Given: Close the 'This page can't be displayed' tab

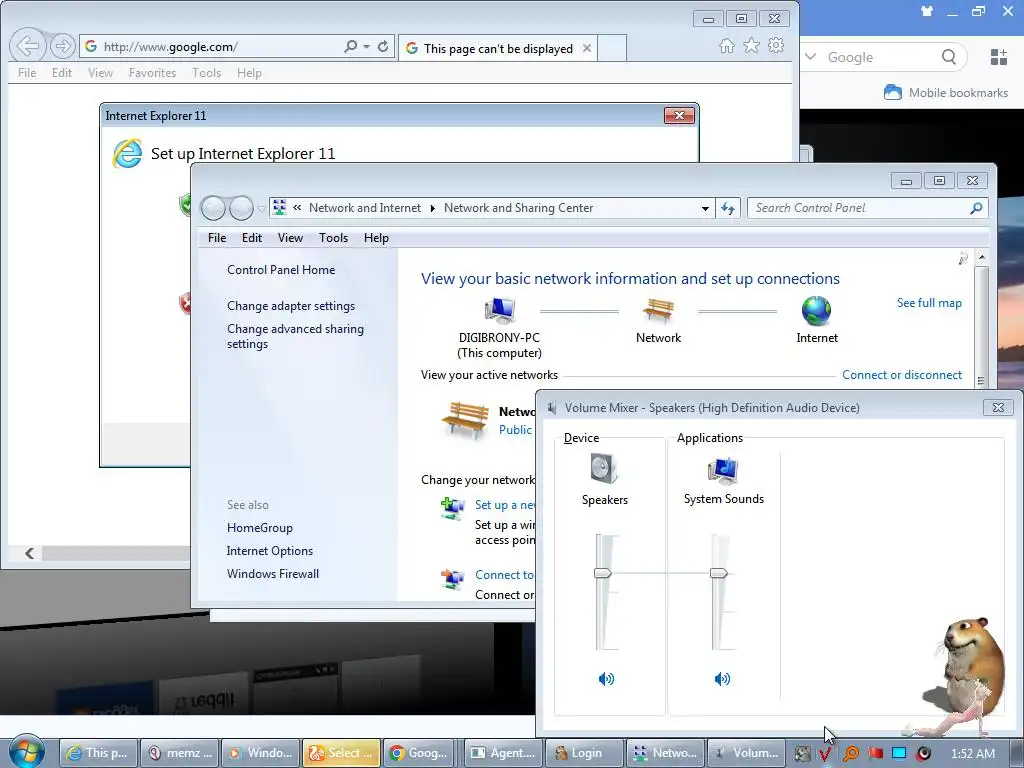Looking at the screenshot, I should pos(586,48).
